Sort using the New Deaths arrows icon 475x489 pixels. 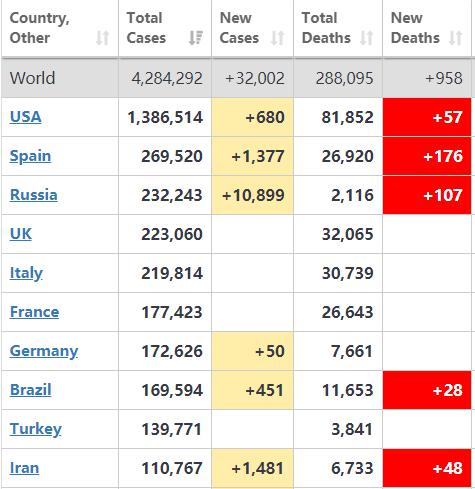click(455, 38)
